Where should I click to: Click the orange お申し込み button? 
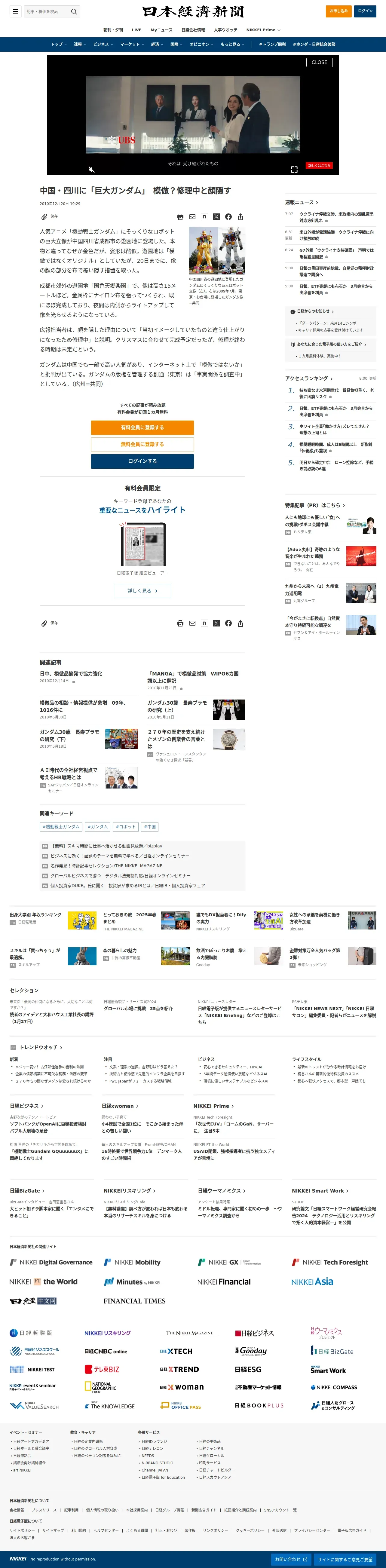[339, 11]
